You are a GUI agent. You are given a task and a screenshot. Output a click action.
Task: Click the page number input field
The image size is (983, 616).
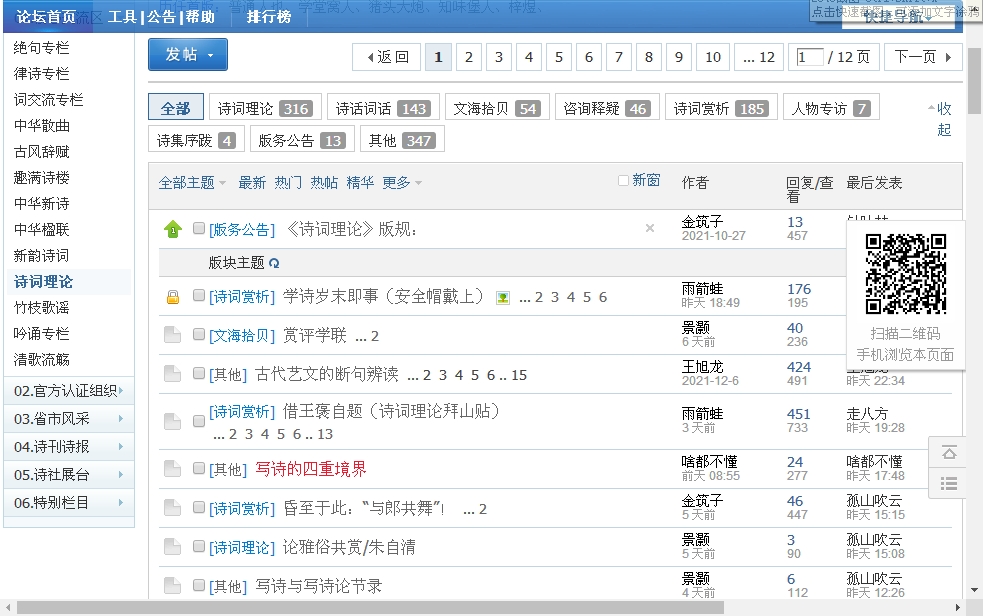click(809, 58)
